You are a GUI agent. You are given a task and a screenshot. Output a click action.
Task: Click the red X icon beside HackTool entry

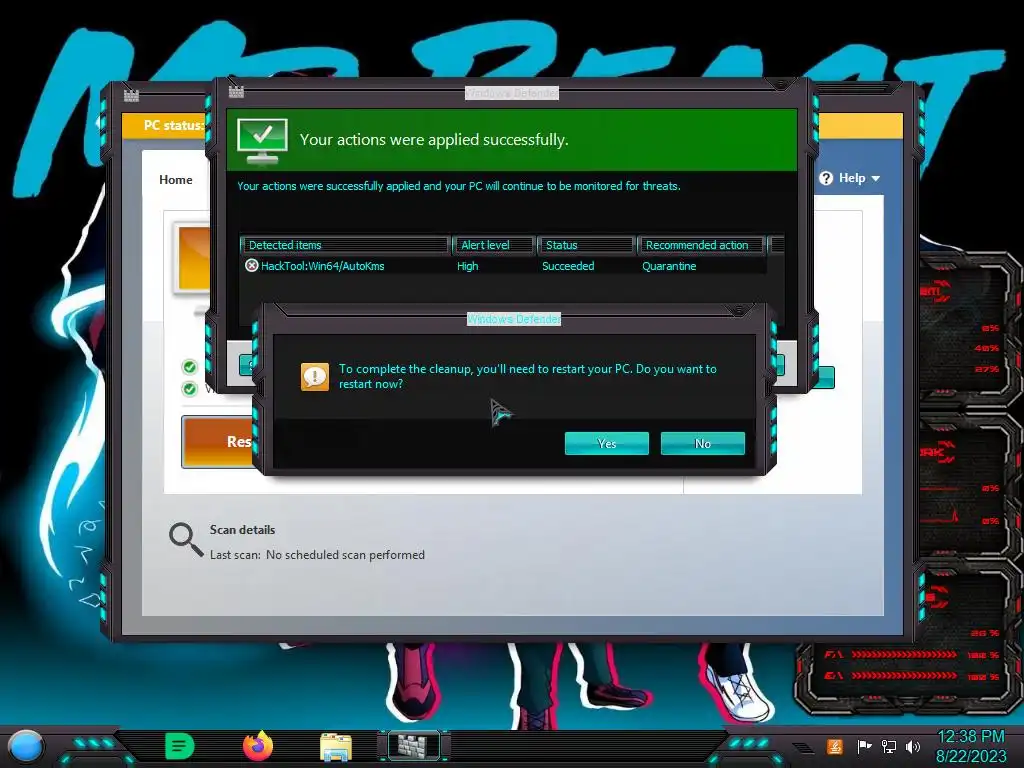click(x=251, y=266)
